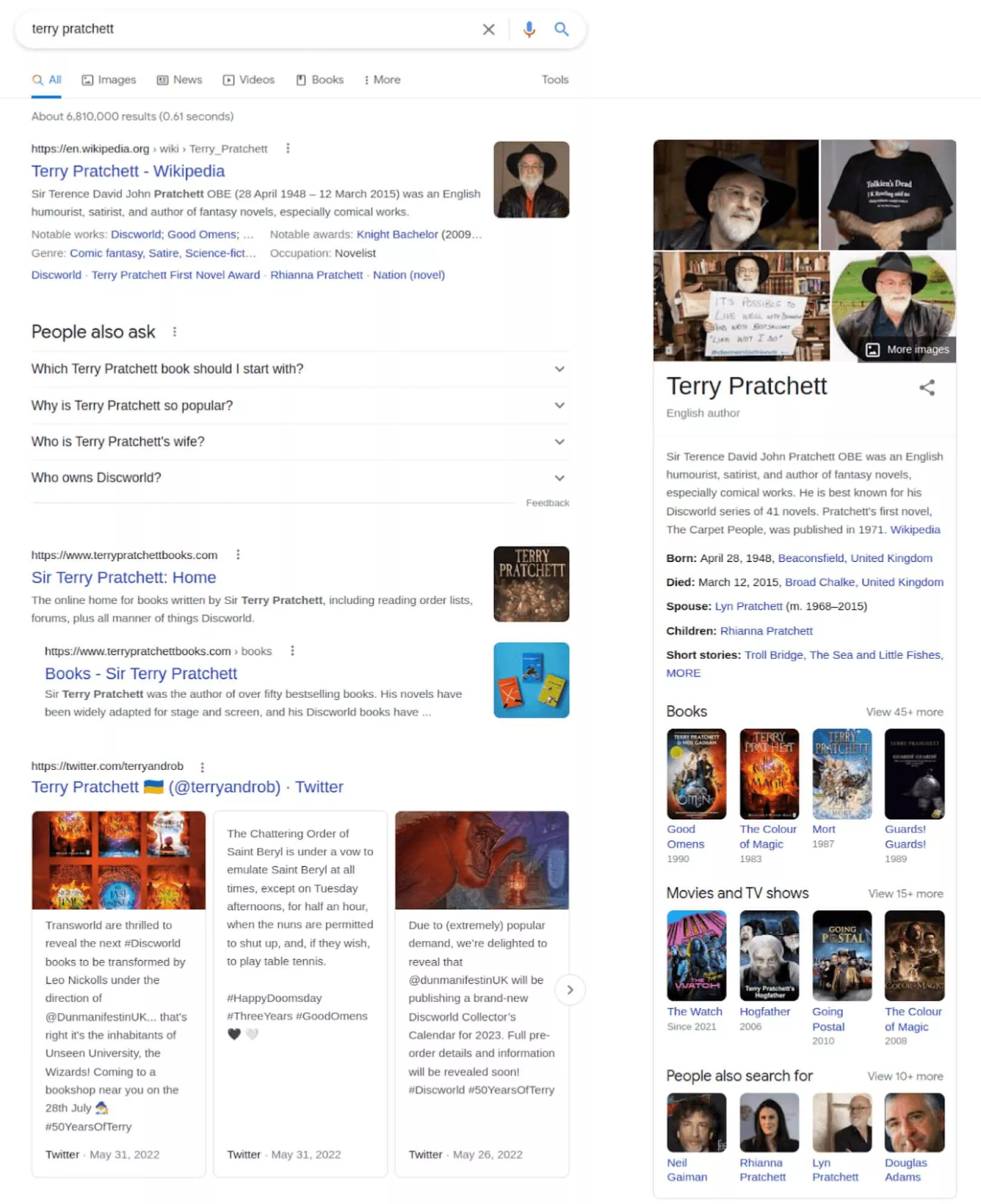Viewport: 981px width, 1204px height.
Task: Open the 'Terry Pratchett - Wikipedia' result
Action: click(128, 171)
